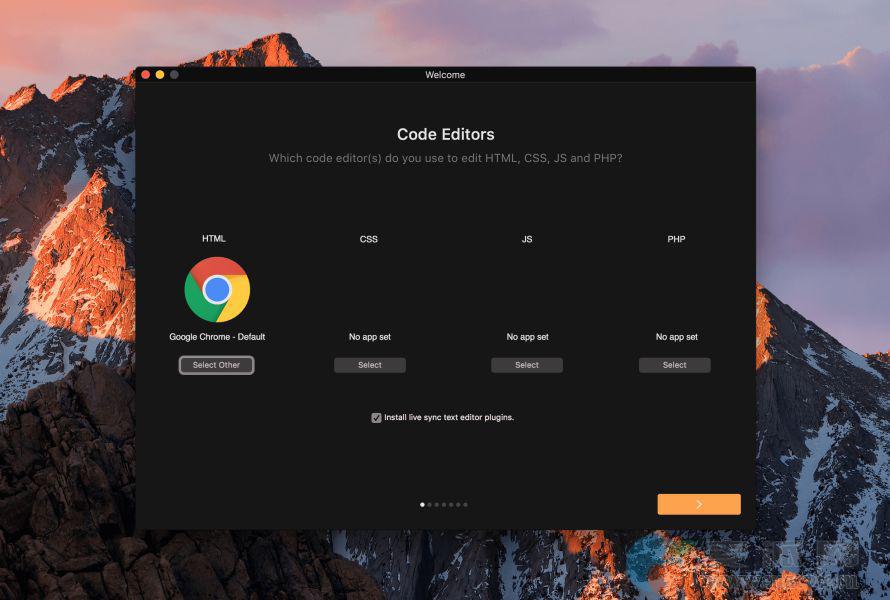Click the Code Editors heading

pos(445,134)
